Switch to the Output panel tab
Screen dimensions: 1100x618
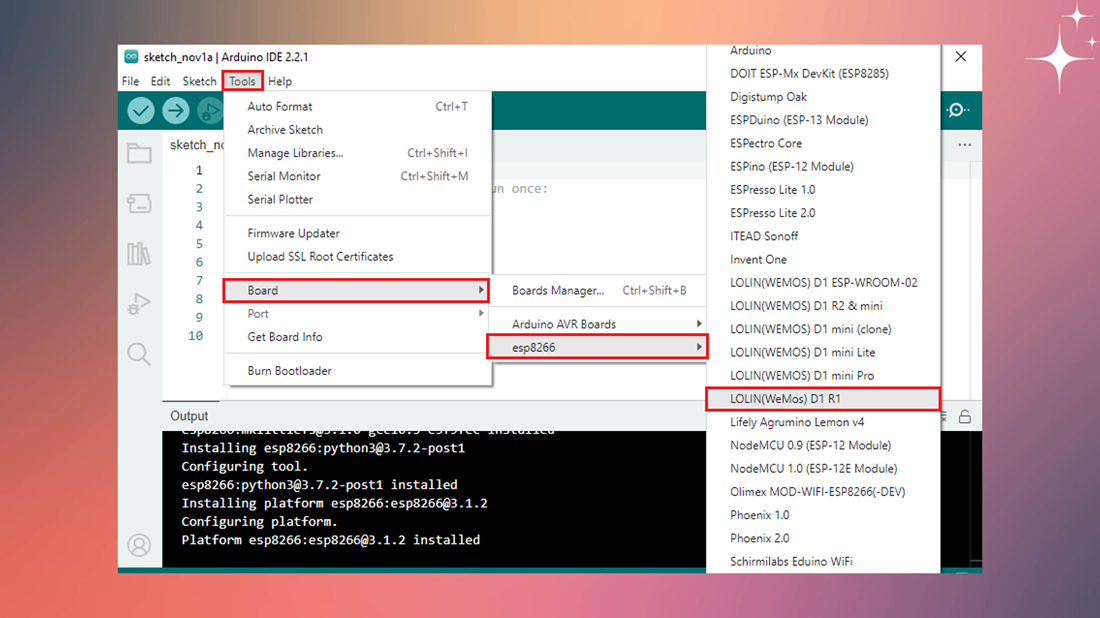point(189,416)
